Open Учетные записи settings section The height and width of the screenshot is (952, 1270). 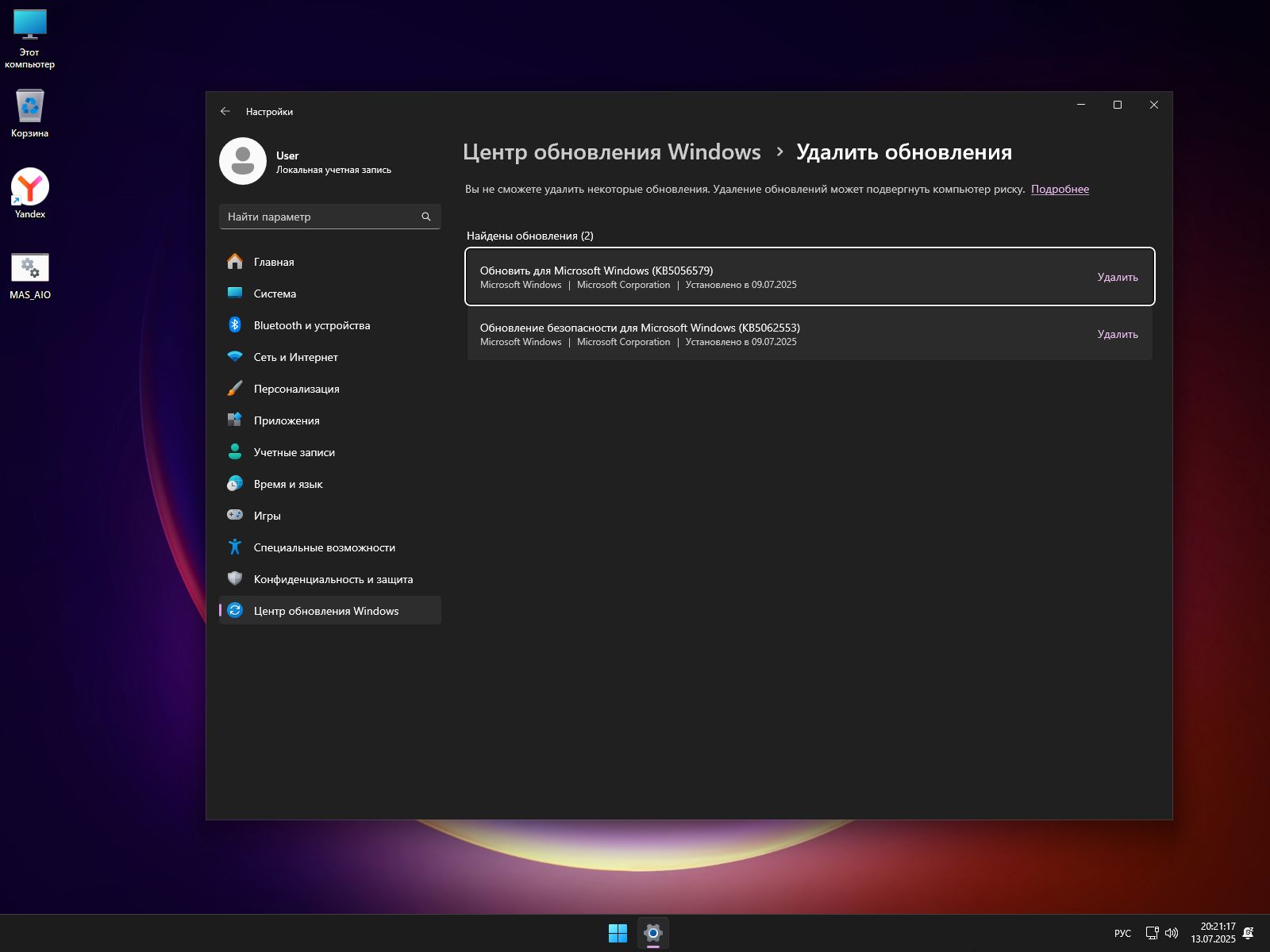point(330,451)
